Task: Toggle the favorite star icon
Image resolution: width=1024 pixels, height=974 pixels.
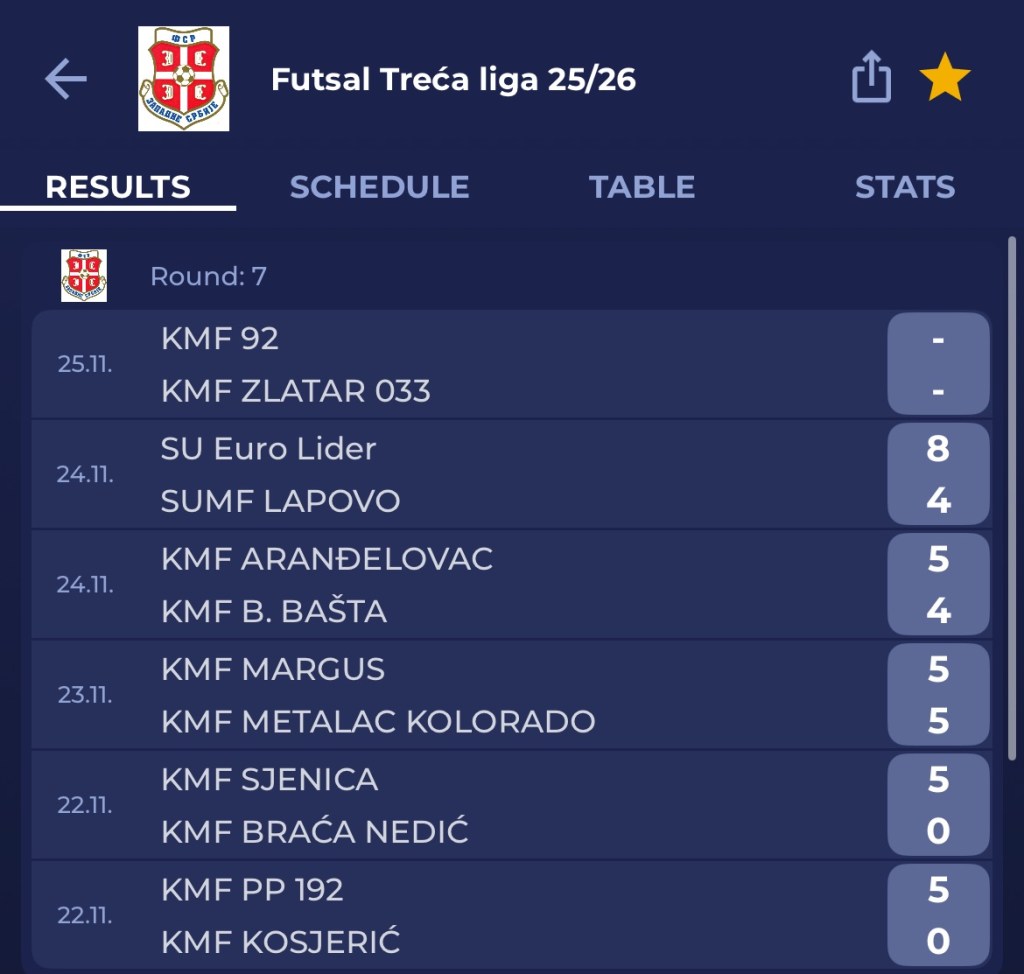Action: click(x=945, y=78)
